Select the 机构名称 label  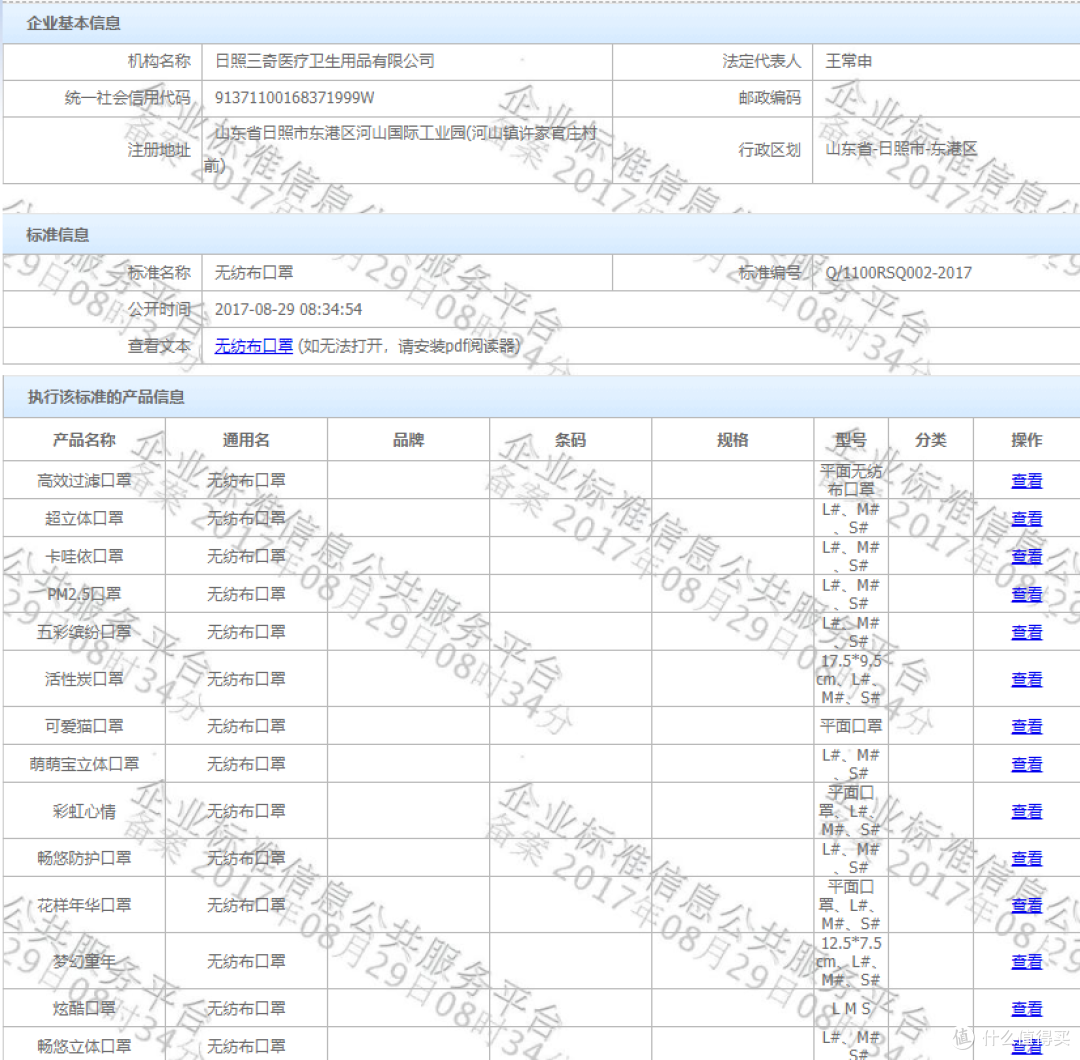click(x=159, y=61)
